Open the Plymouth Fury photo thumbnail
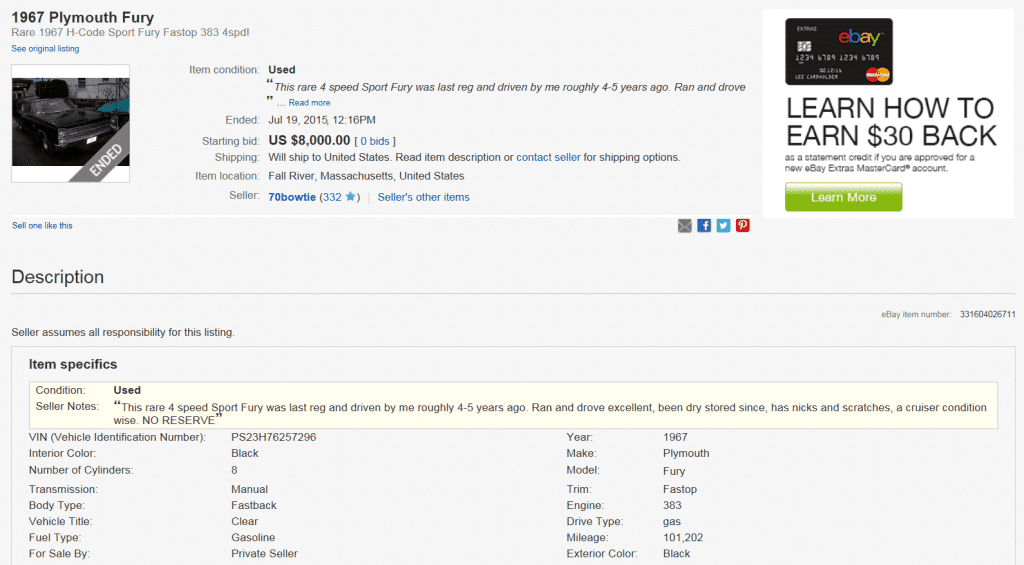The width and height of the screenshot is (1024, 565). pyautogui.click(x=70, y=123)
